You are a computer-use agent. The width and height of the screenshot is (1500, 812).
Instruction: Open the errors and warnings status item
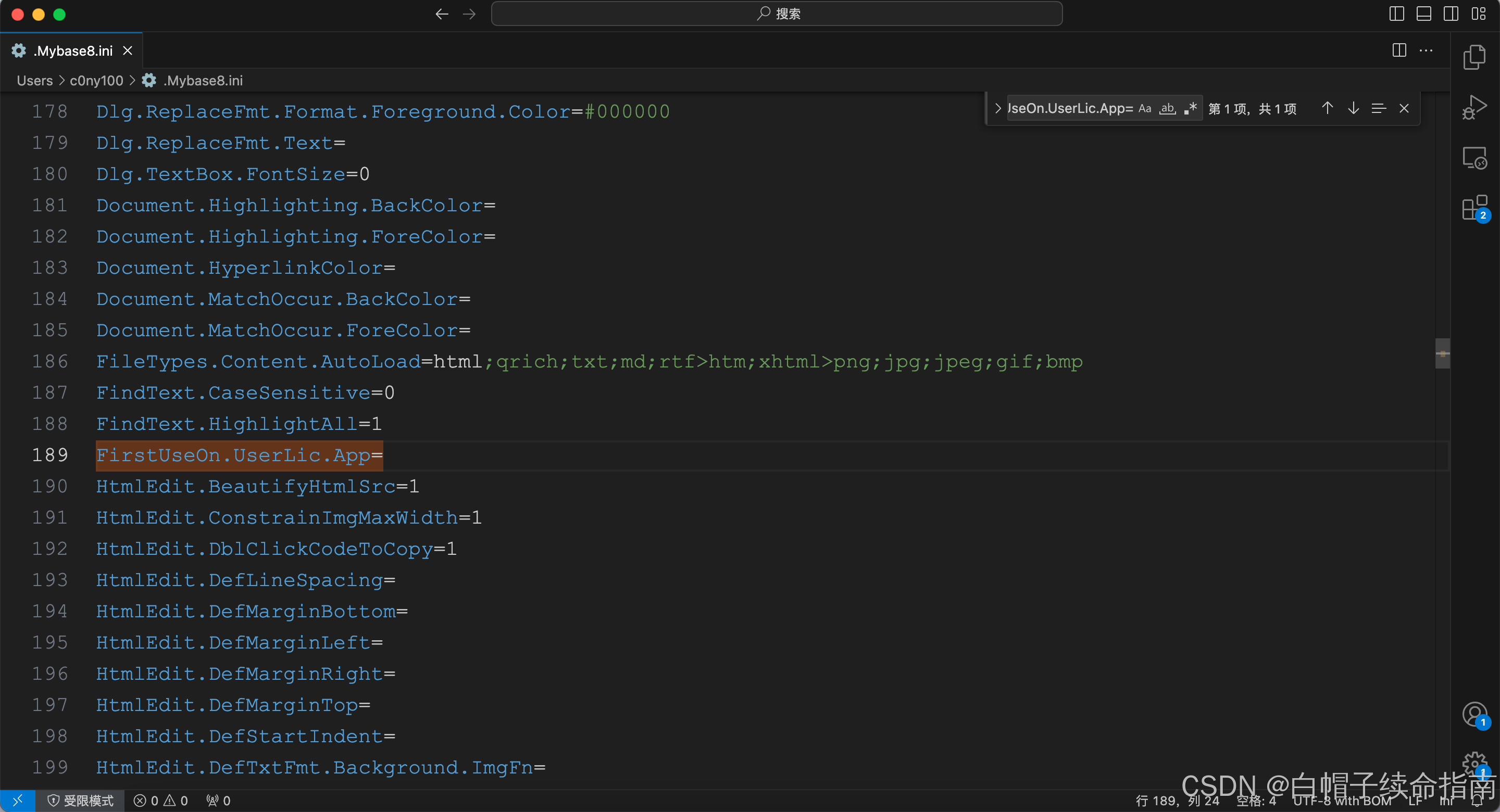point(161,801)
